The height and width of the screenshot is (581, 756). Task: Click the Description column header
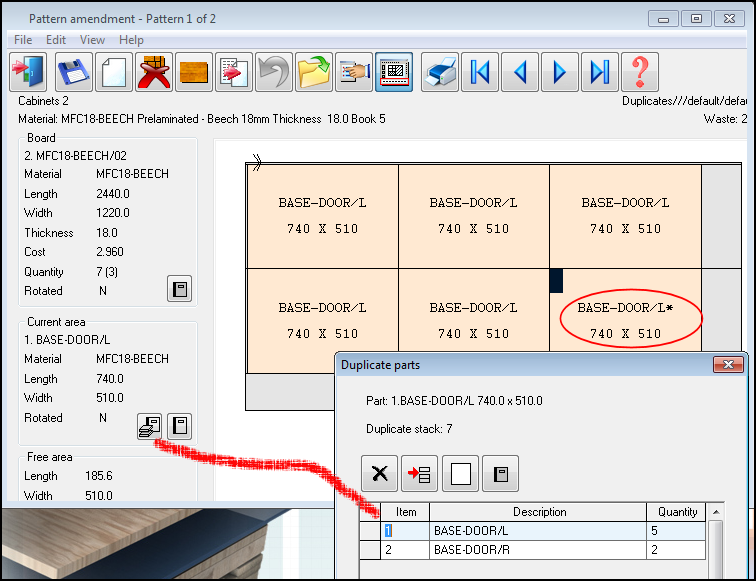point(538,512)
